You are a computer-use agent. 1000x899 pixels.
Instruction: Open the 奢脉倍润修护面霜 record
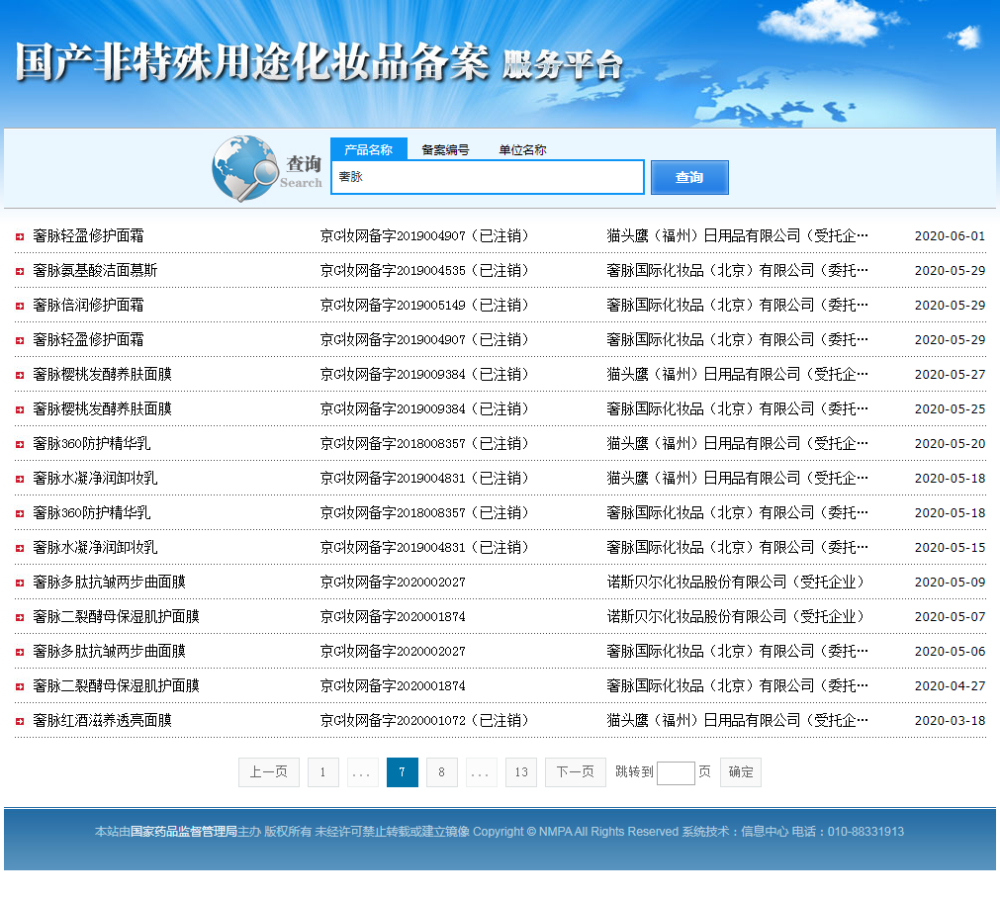tap(88, 305)
